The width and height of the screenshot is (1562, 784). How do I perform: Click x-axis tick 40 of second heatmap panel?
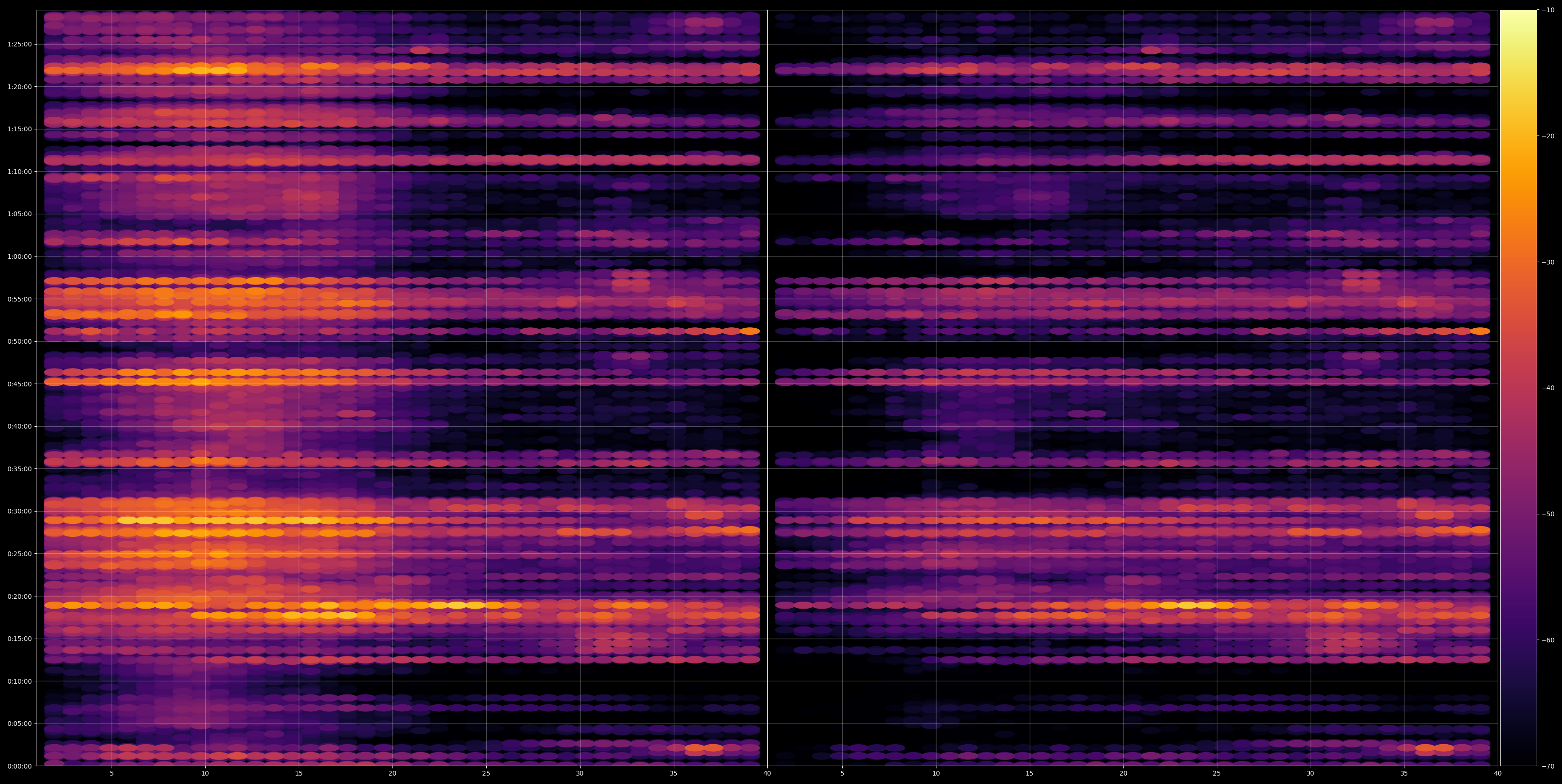1498,774
